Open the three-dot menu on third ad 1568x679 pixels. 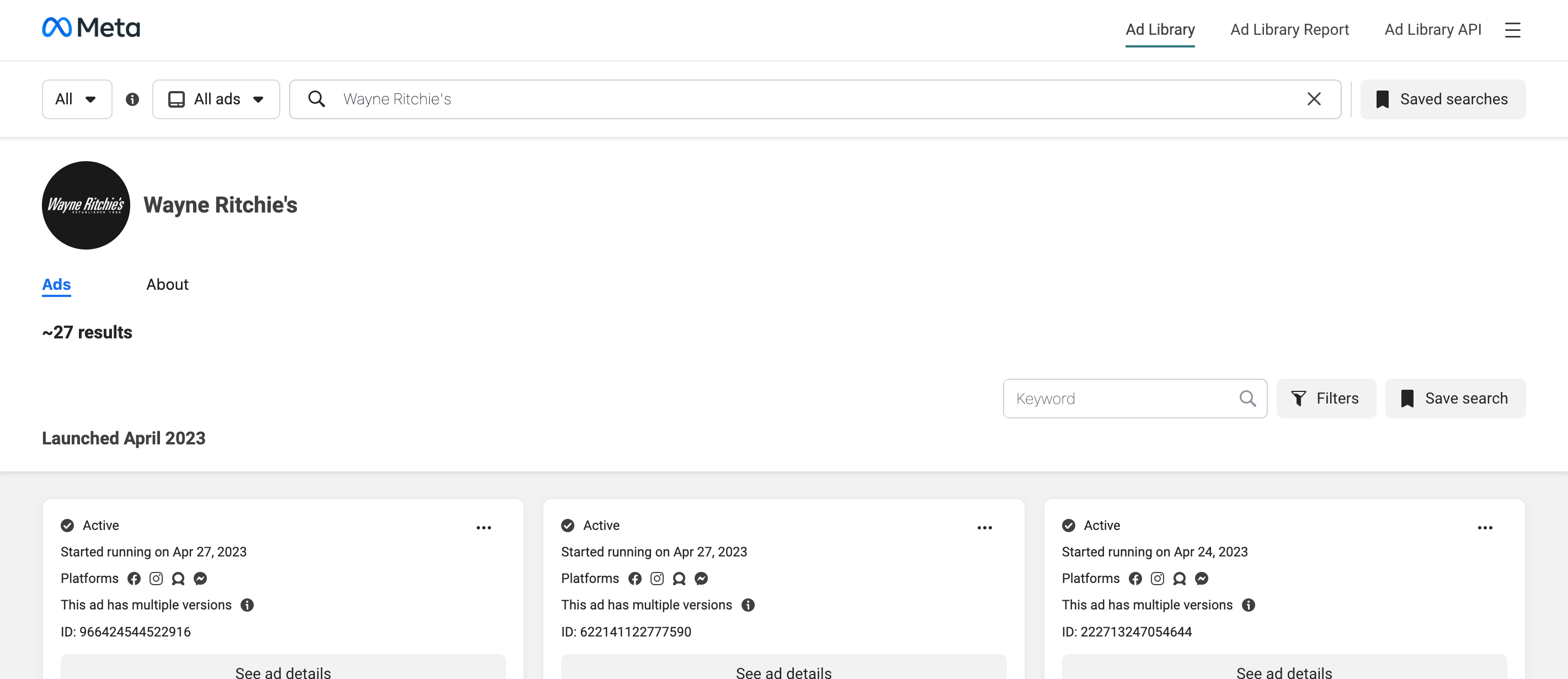(x=1485, y=527)
